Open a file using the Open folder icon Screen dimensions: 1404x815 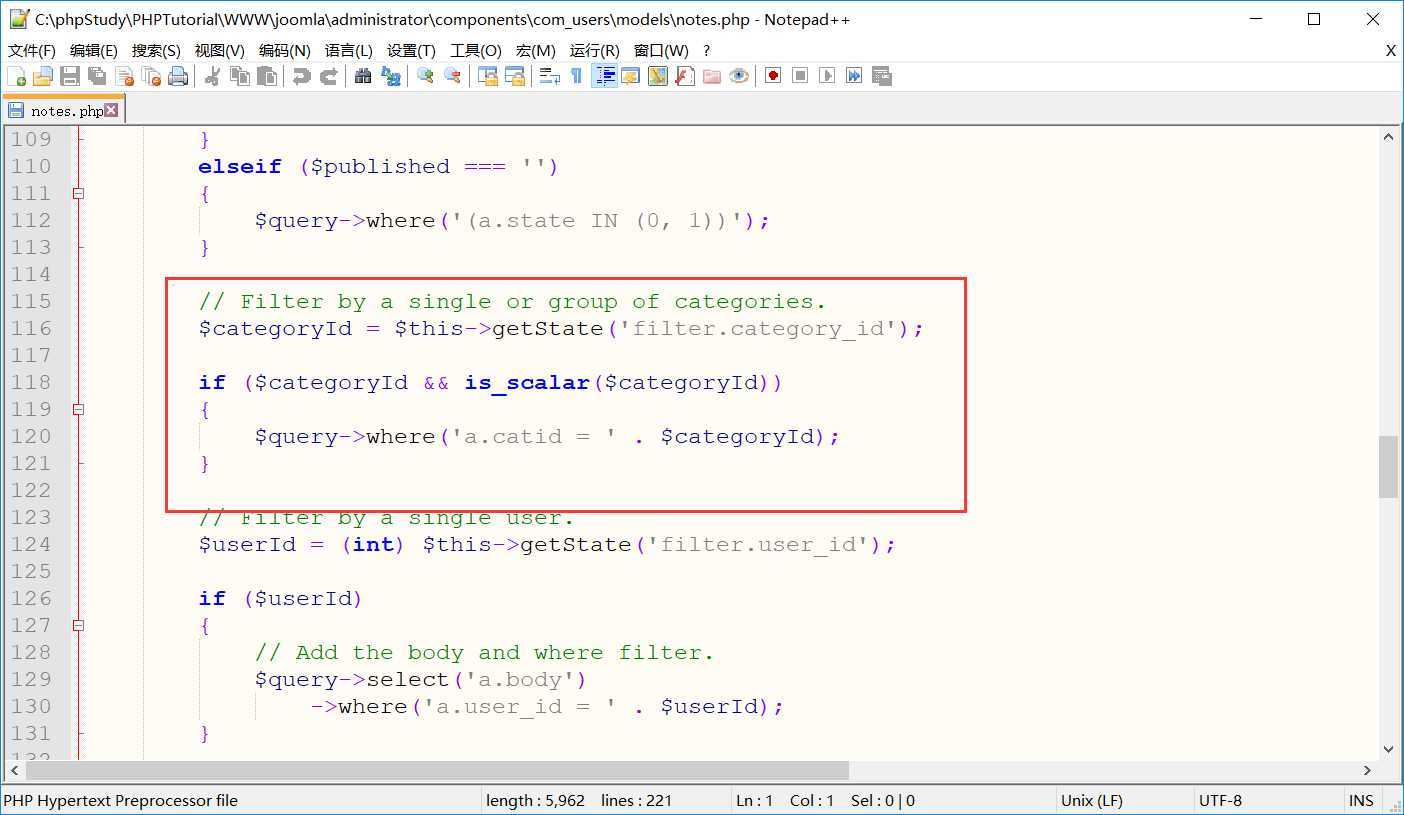(43, 76)
